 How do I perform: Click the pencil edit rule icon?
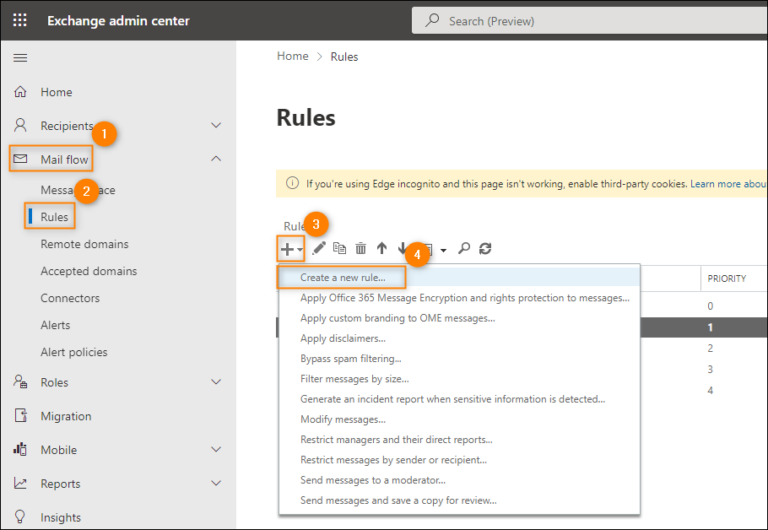coord(319,248)
